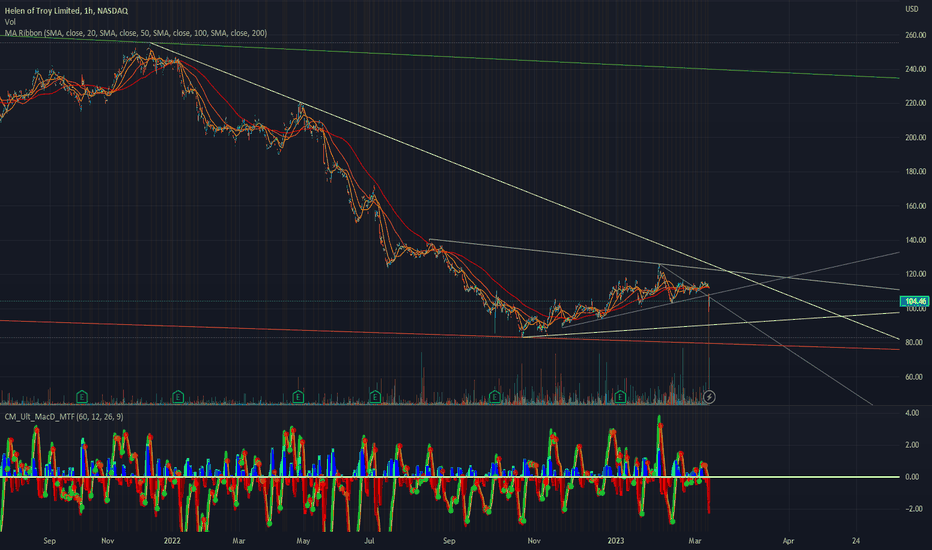Screen dimensions: 932x550
Task: Click the 2.00 MACD scale label
Action: coord(912,445)
